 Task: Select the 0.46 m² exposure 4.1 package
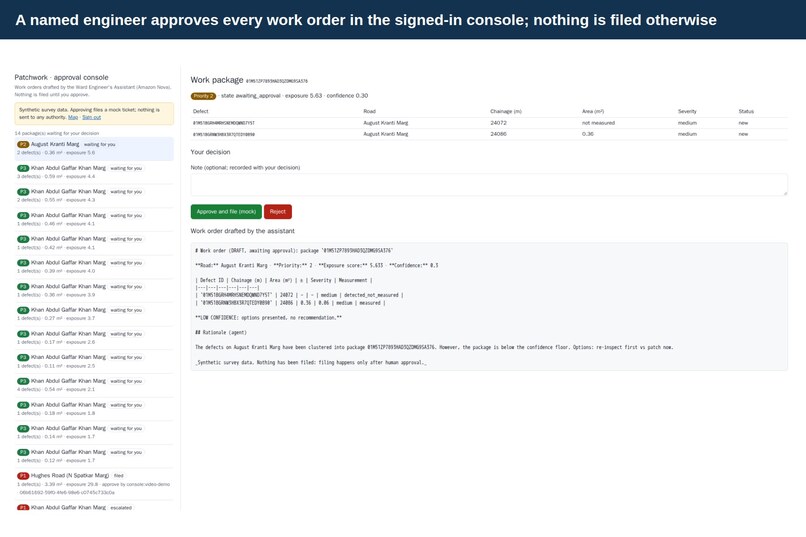(x=94, y=219)
